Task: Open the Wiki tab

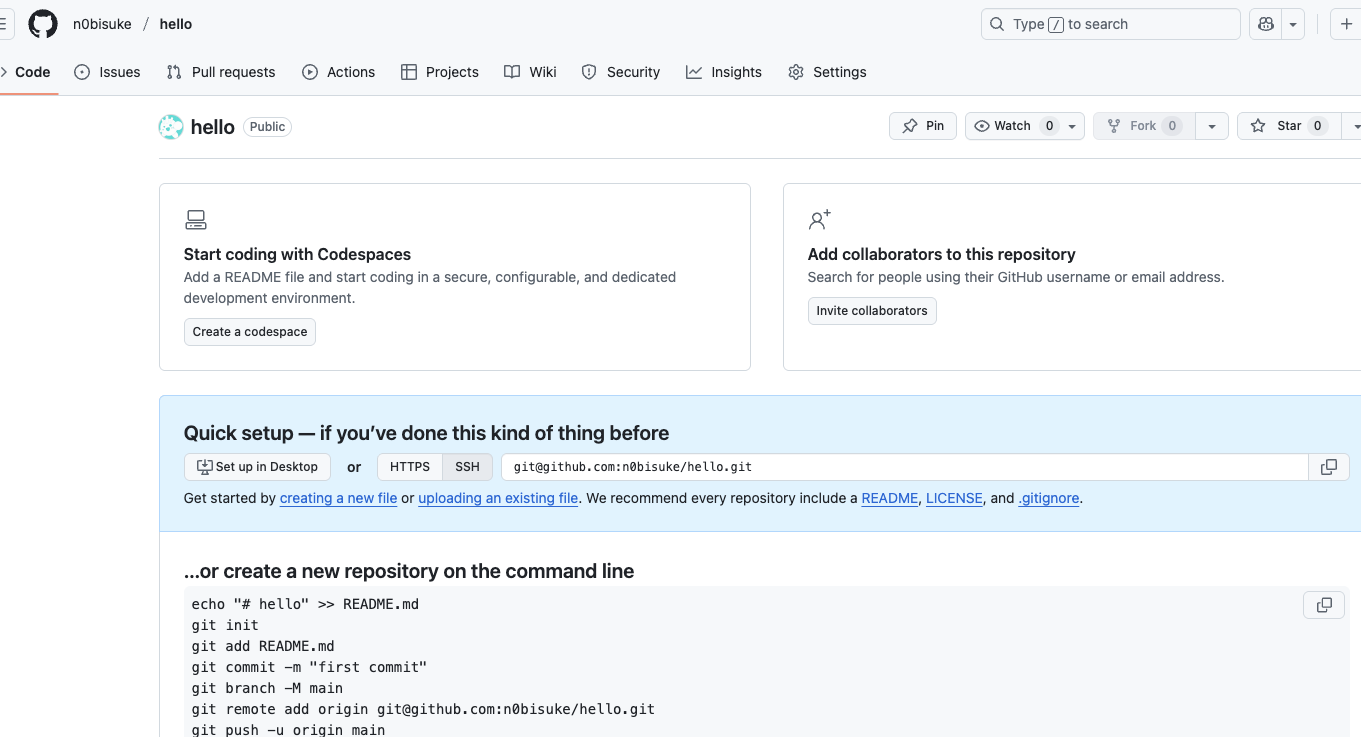Action: point(530,72)
